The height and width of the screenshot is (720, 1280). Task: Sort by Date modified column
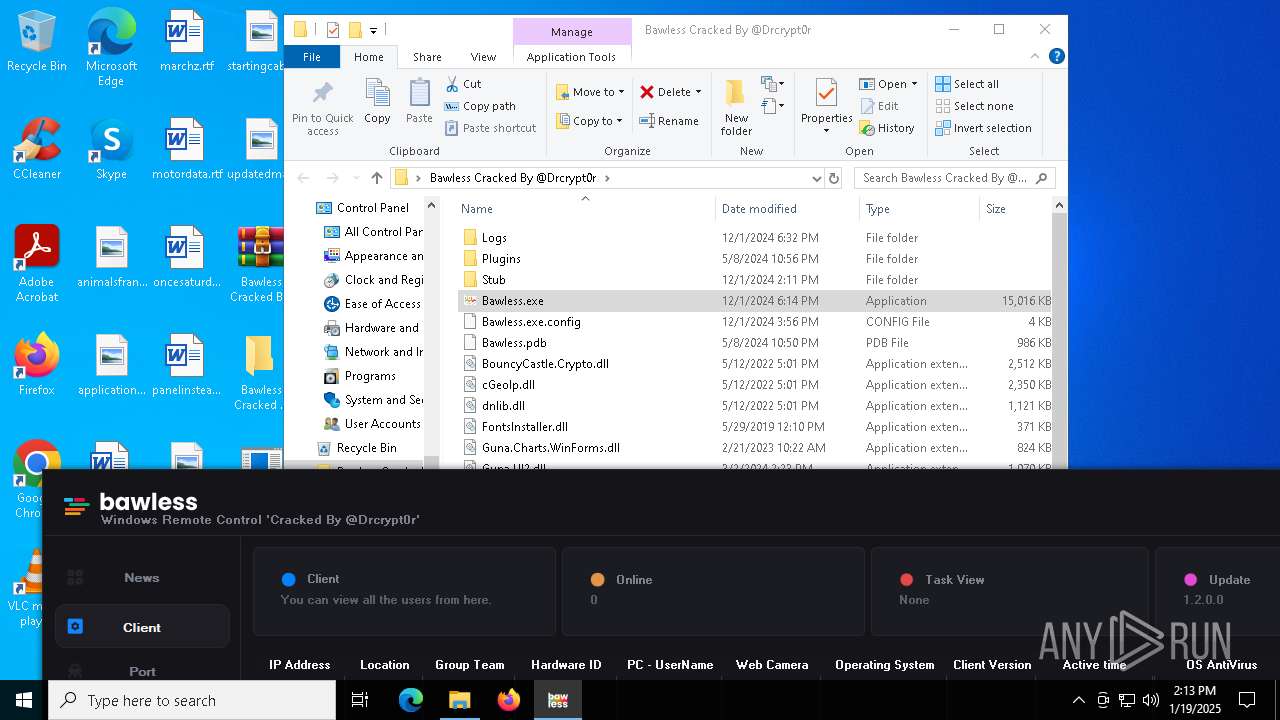pyautogui.click(x=759, y=209)
